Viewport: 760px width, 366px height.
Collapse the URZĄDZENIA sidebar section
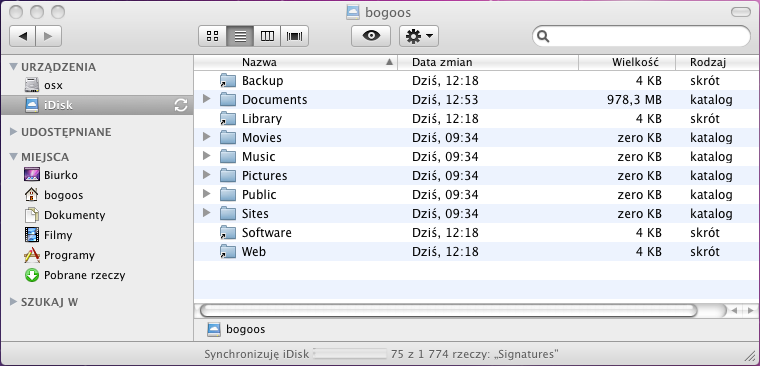[14, 67]
